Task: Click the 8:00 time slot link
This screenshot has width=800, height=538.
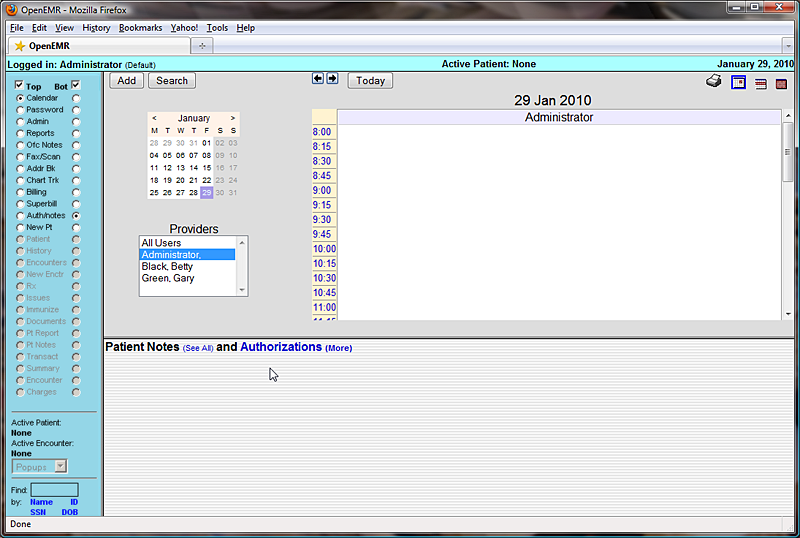Action: (322, 132)
